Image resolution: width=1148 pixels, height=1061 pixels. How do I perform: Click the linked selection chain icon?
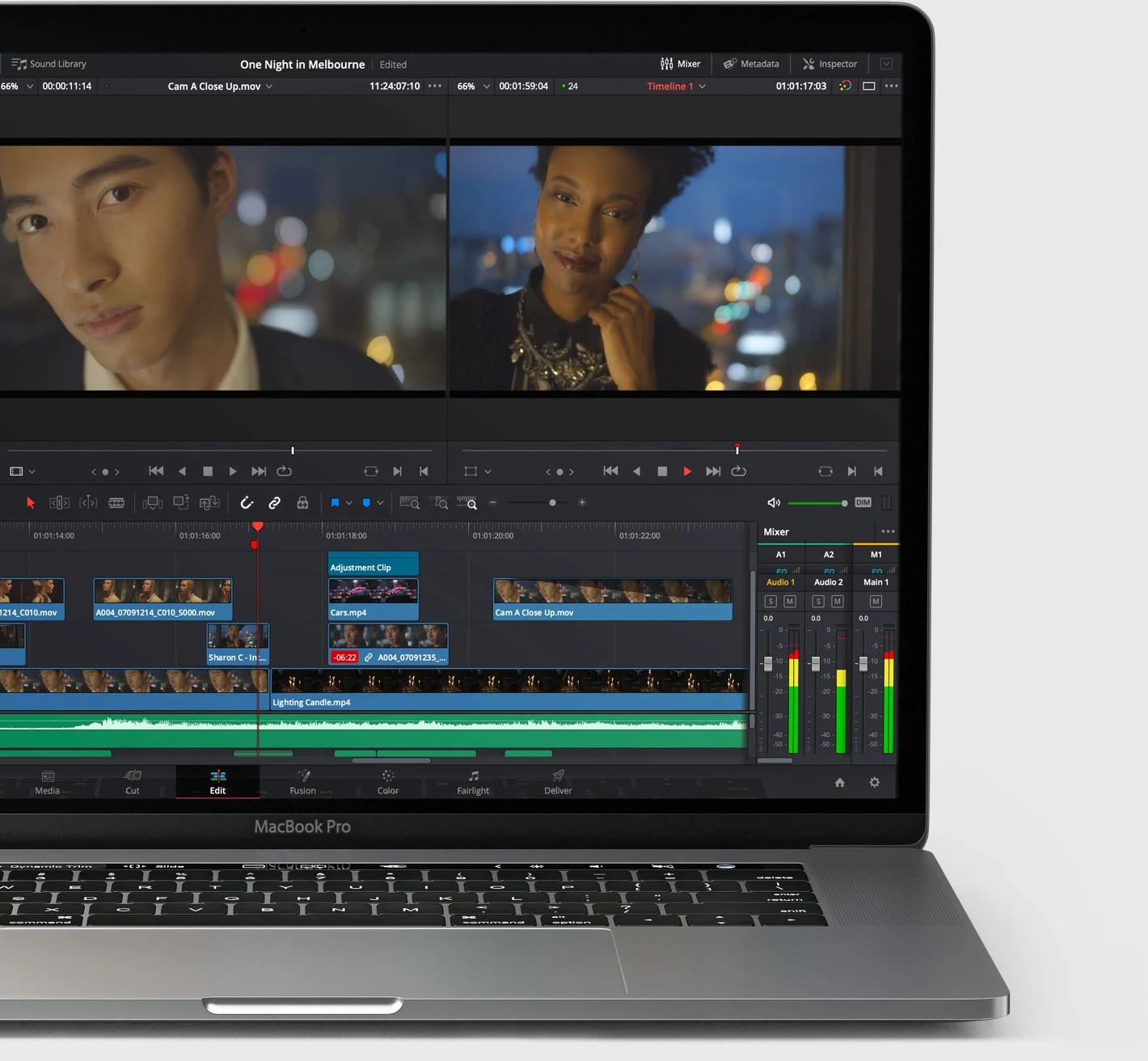click(x=275, y=503)
